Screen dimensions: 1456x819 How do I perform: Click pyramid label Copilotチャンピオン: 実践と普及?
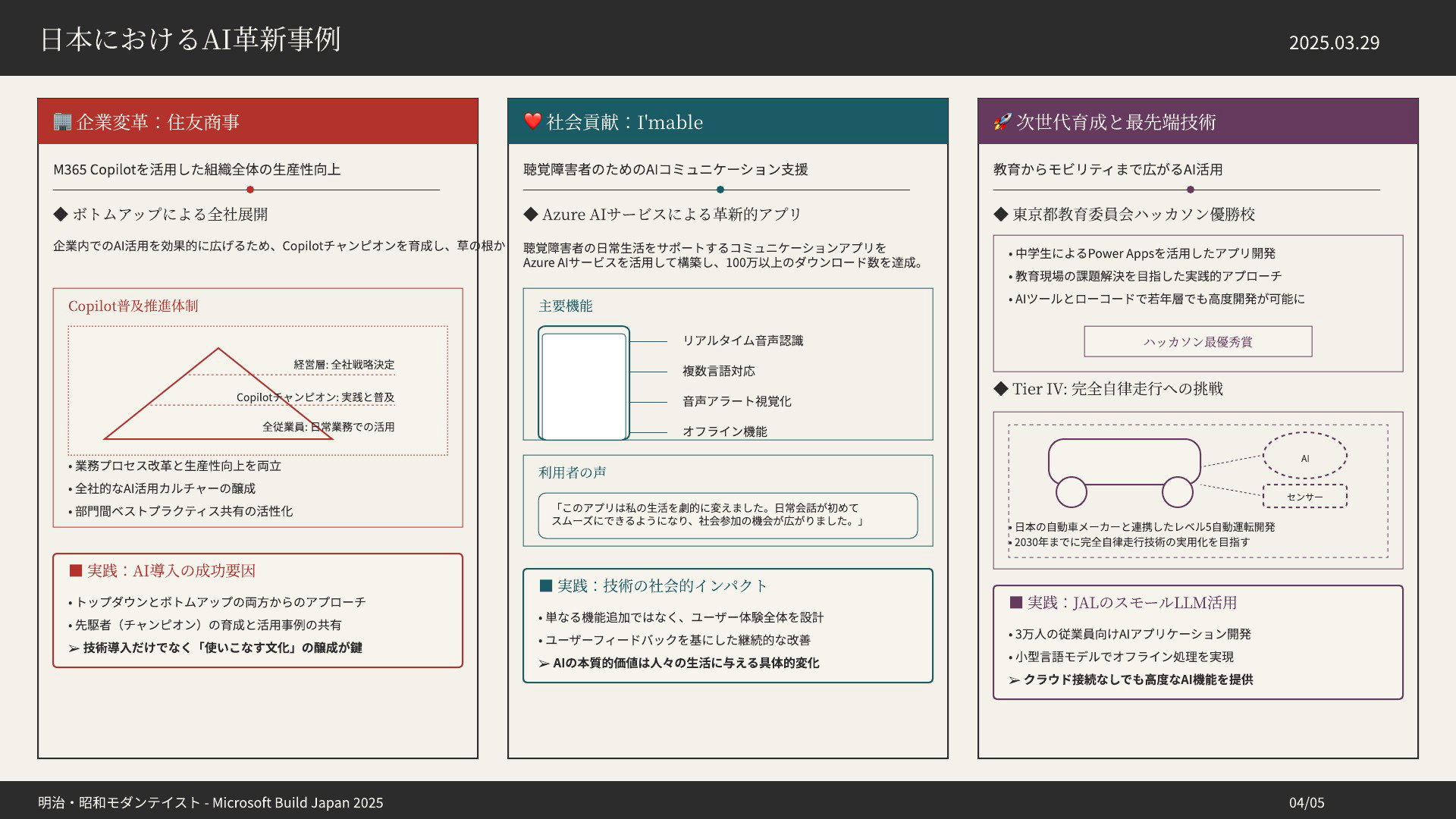pyautogui.click(x=315, y=397)
